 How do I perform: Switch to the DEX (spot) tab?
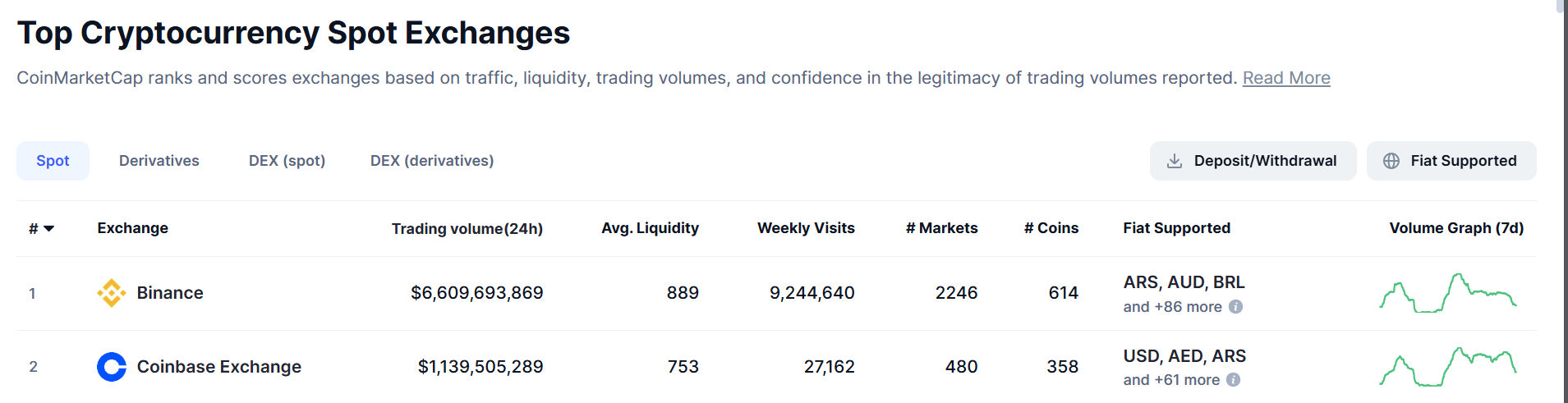(287, 161)
